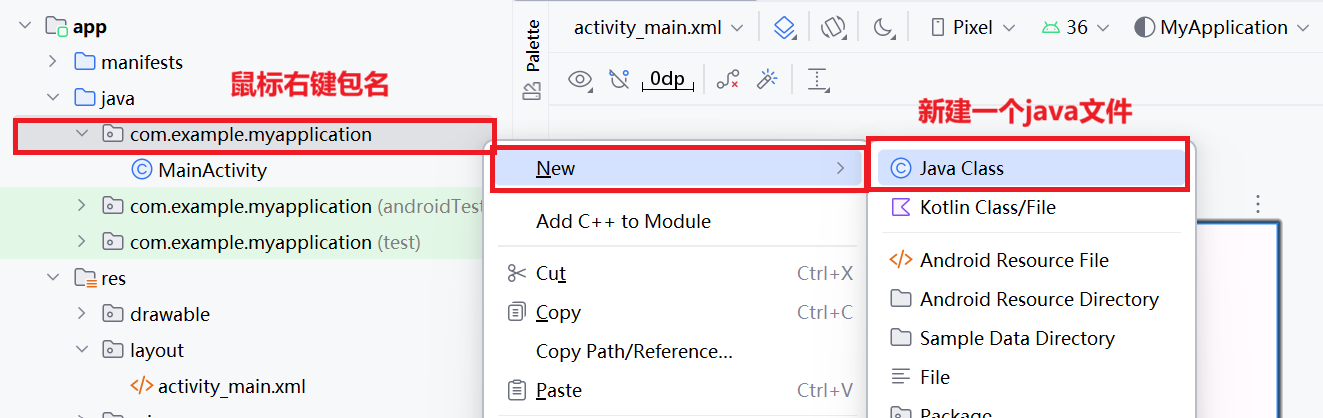Screen dimensions: 1323x418
Task: Toggle the autoconnect magnet icon
Action: coord(620,79)
